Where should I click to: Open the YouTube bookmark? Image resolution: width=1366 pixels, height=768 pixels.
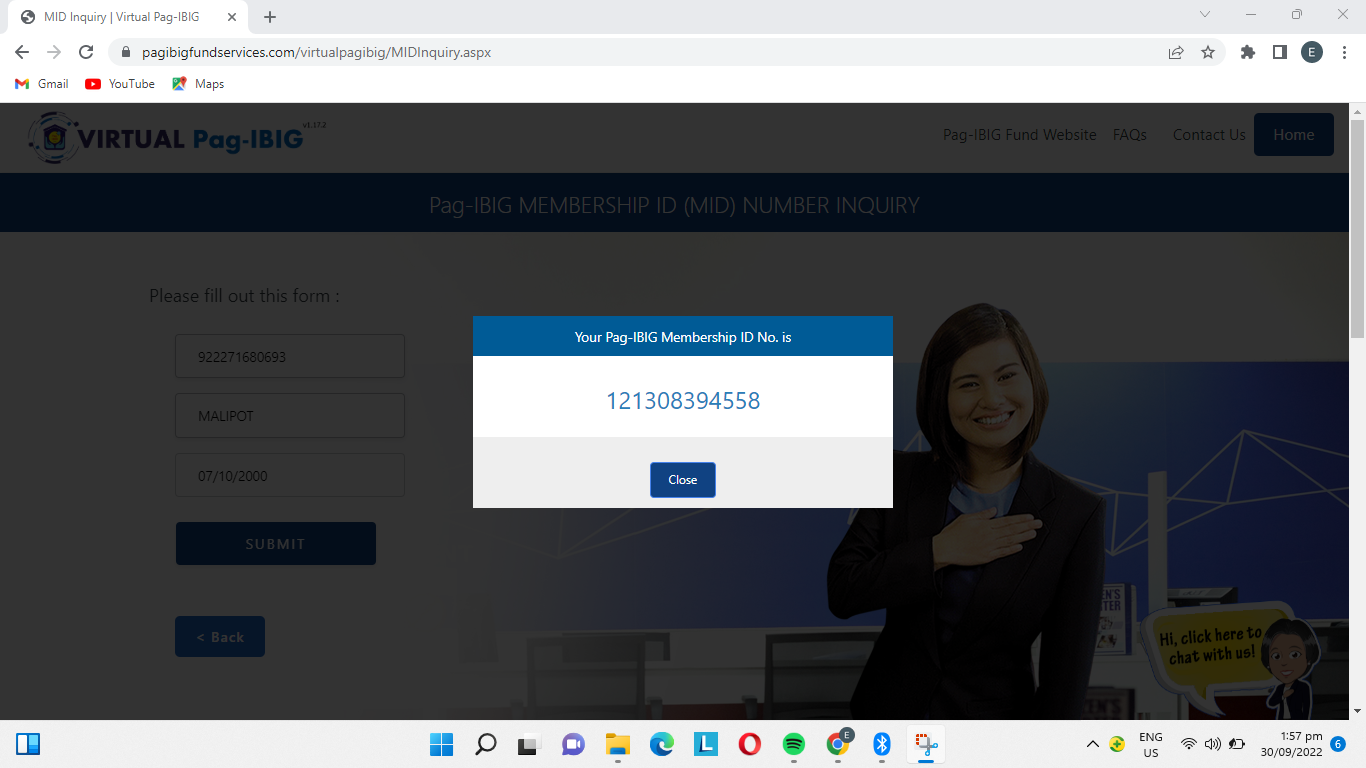click(x=120, y=84)
